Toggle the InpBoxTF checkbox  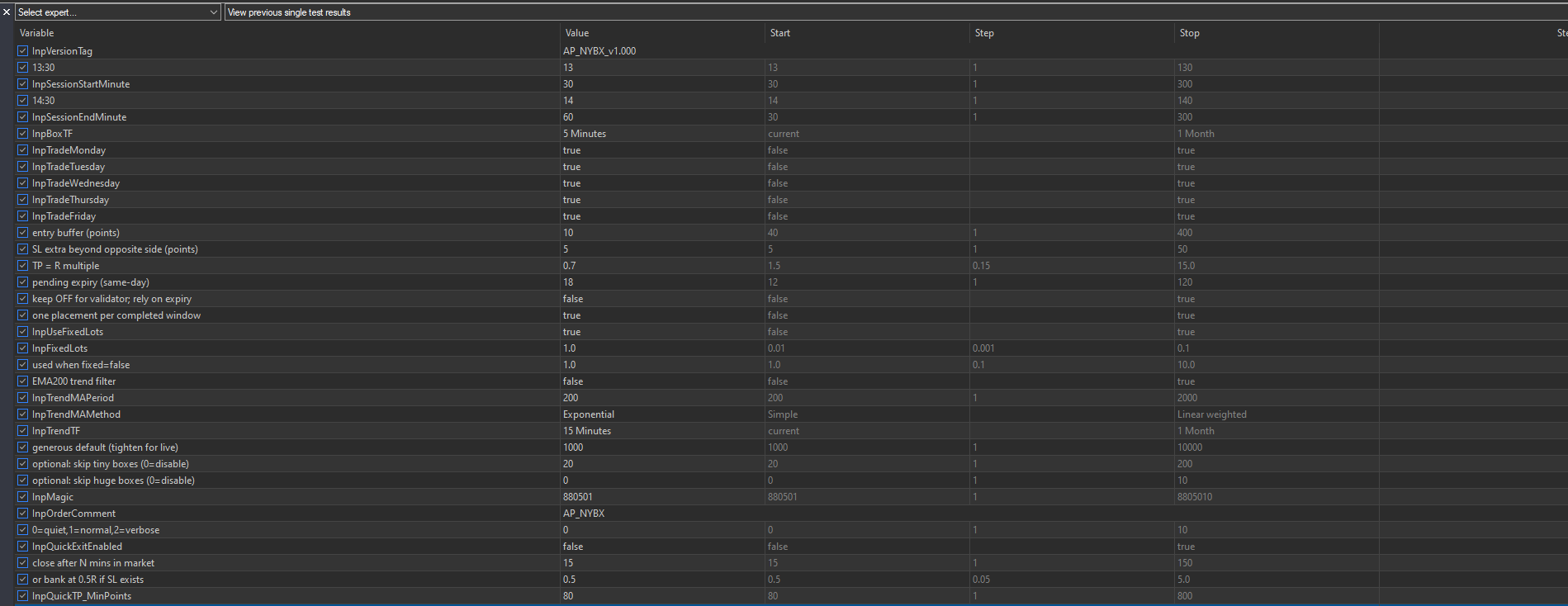click(x=23, y=134)
